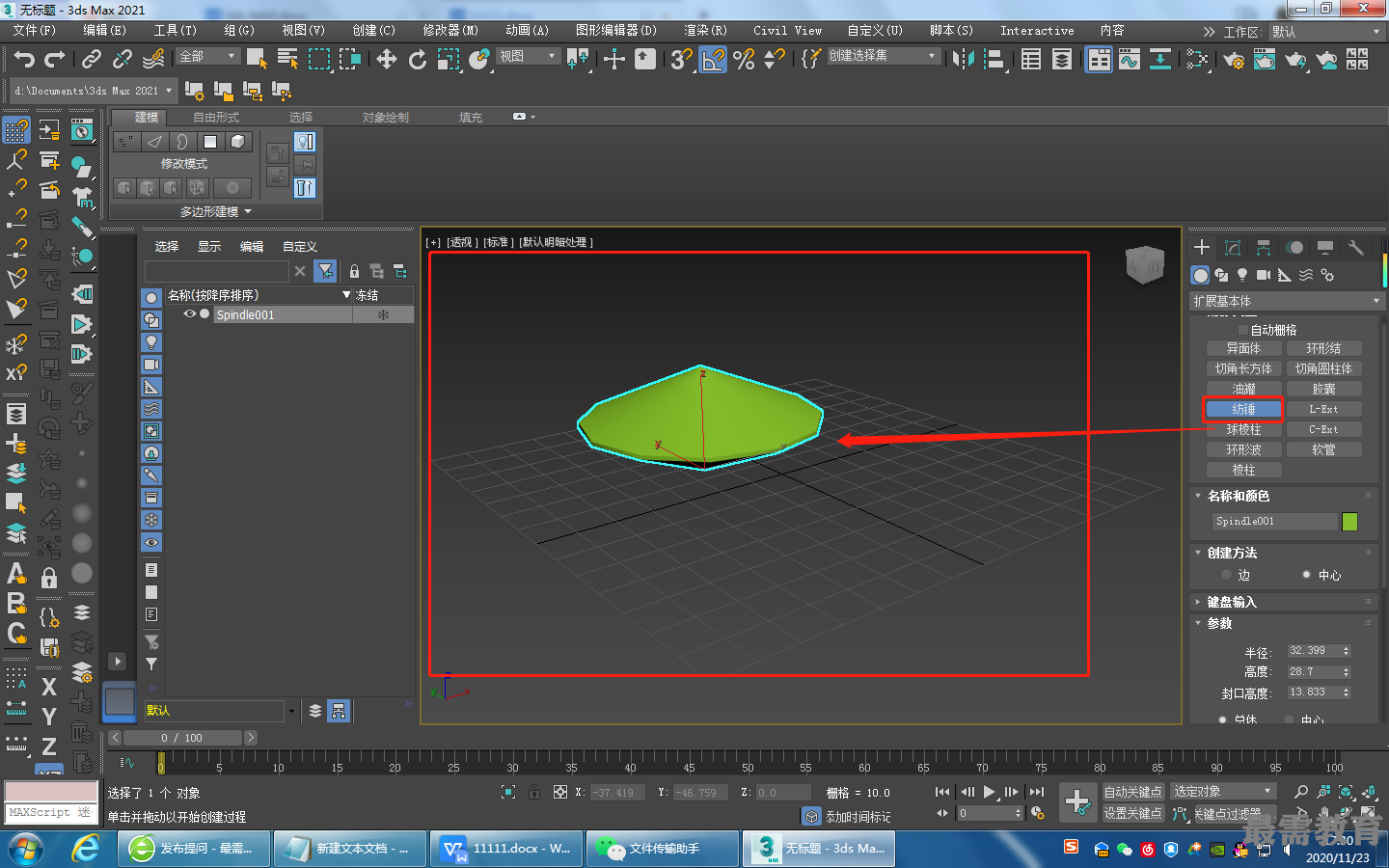Screen dimensions: 1389x868
Task: Open the 全部 selection filter dropdown
Action: [x=207, y=56]
